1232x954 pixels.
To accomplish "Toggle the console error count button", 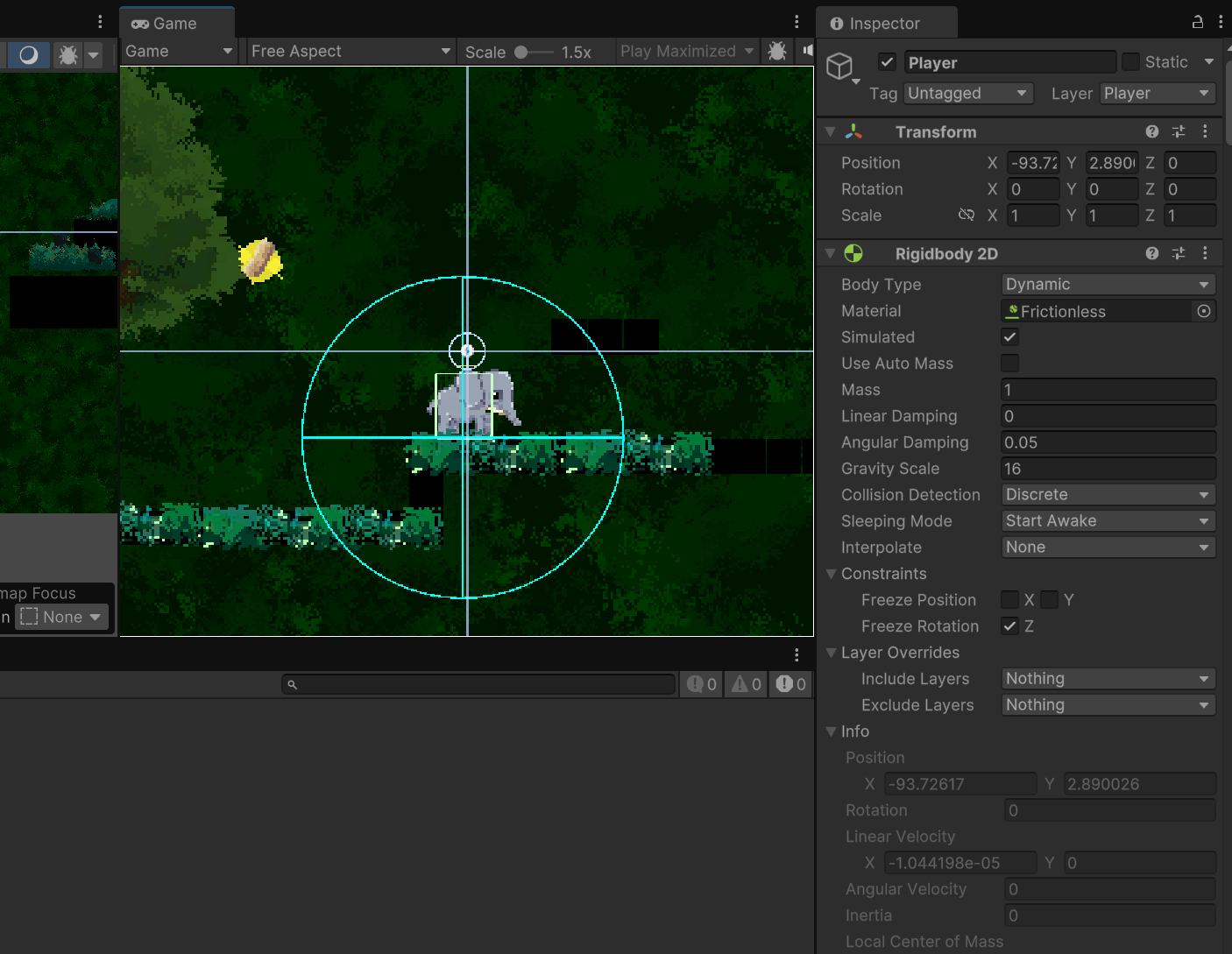I will (790, 684).
